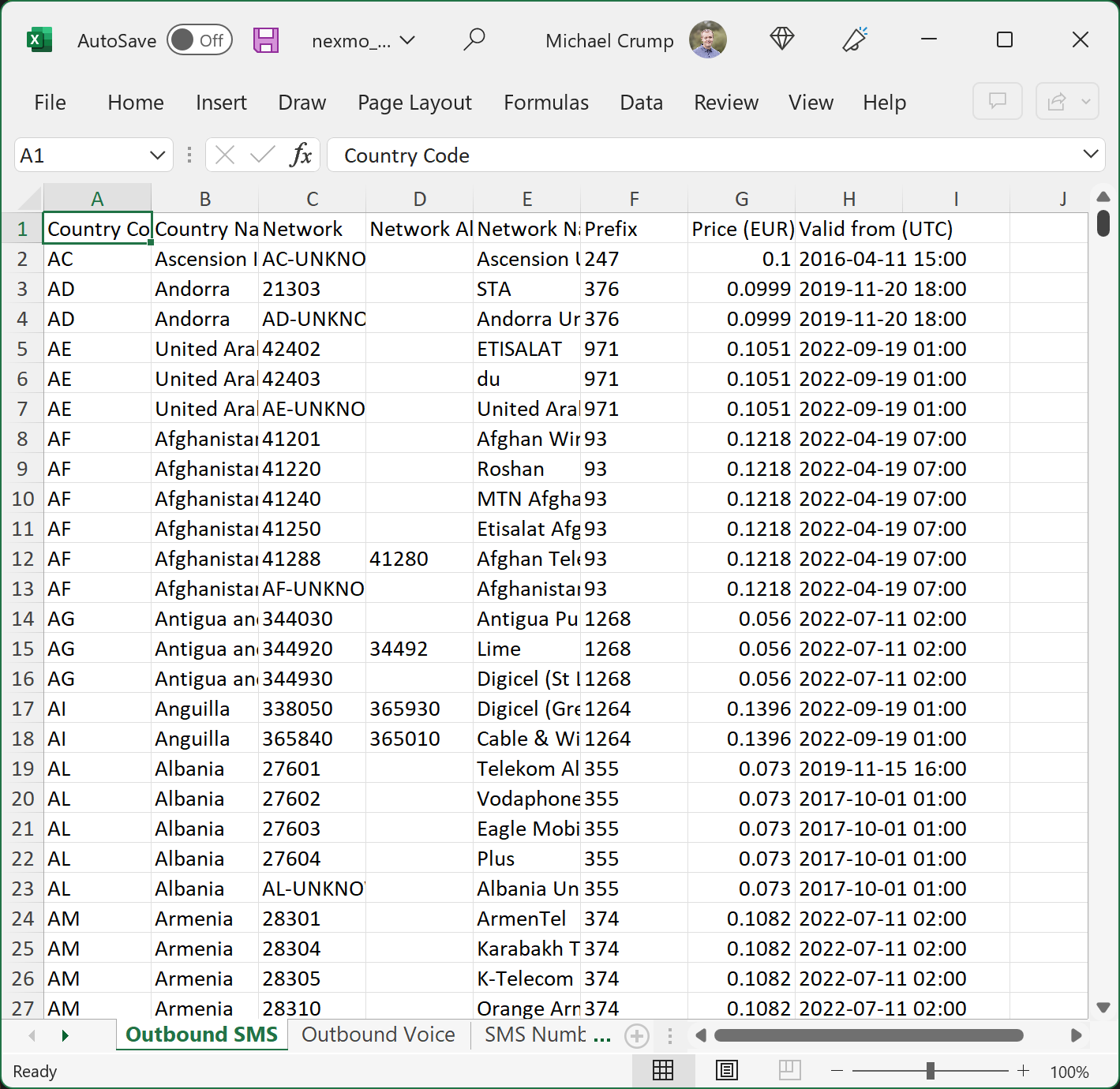Viewport: 1120px width, 1089px height.
Task: Open the File menu
Action: pyautogui.click(x=51, y=103)
